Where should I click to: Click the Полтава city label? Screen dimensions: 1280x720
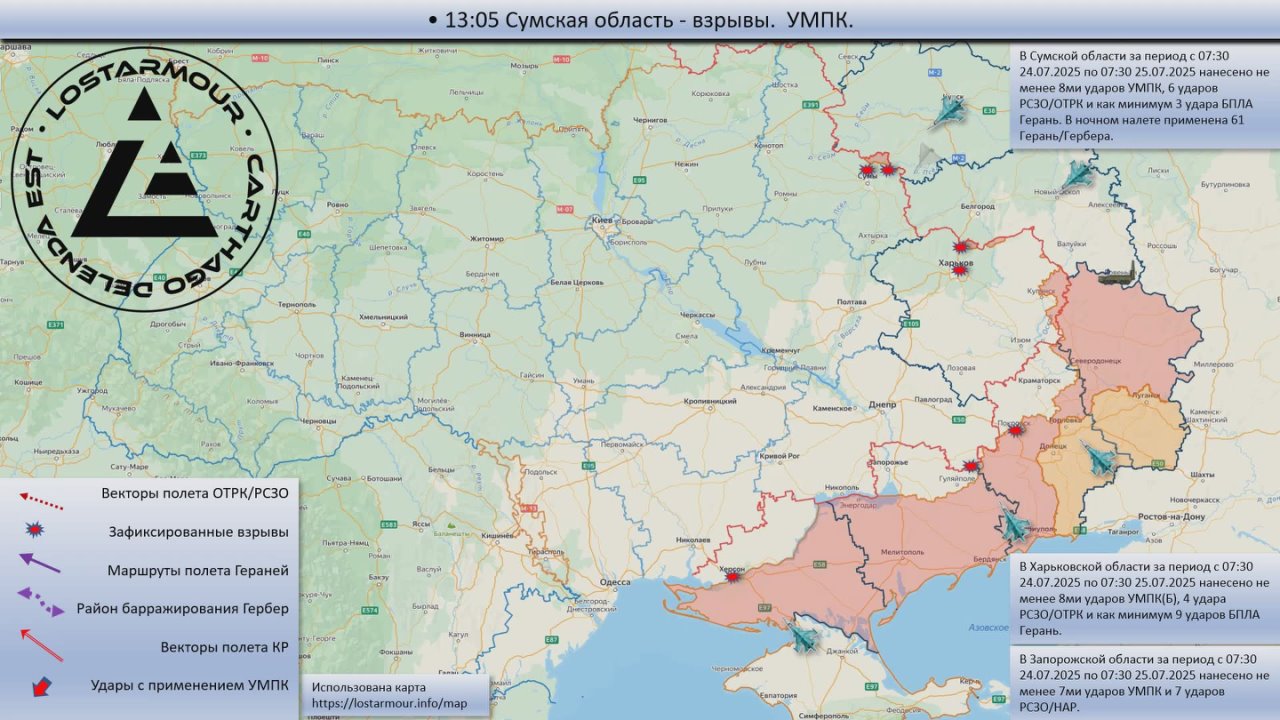point(851,301)
